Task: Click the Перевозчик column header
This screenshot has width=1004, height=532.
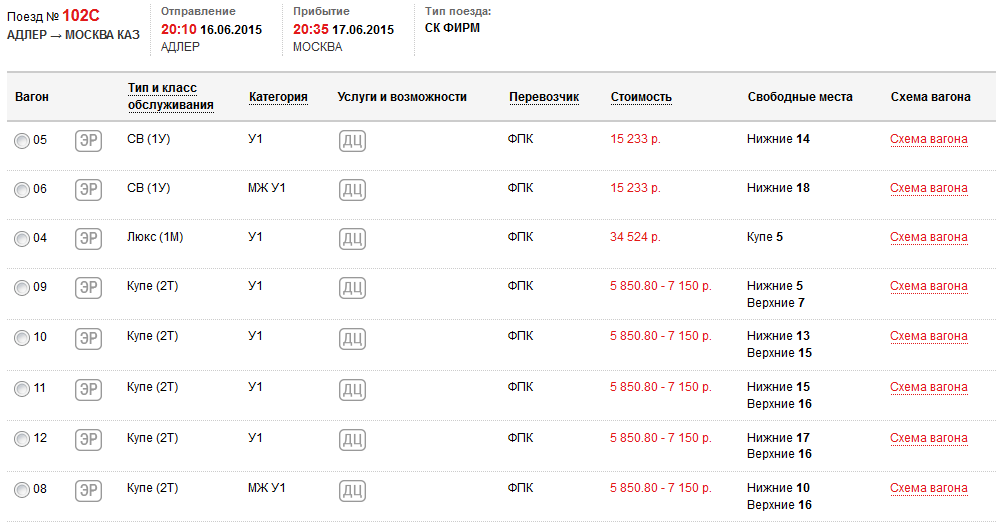Action: click(544, 97)
